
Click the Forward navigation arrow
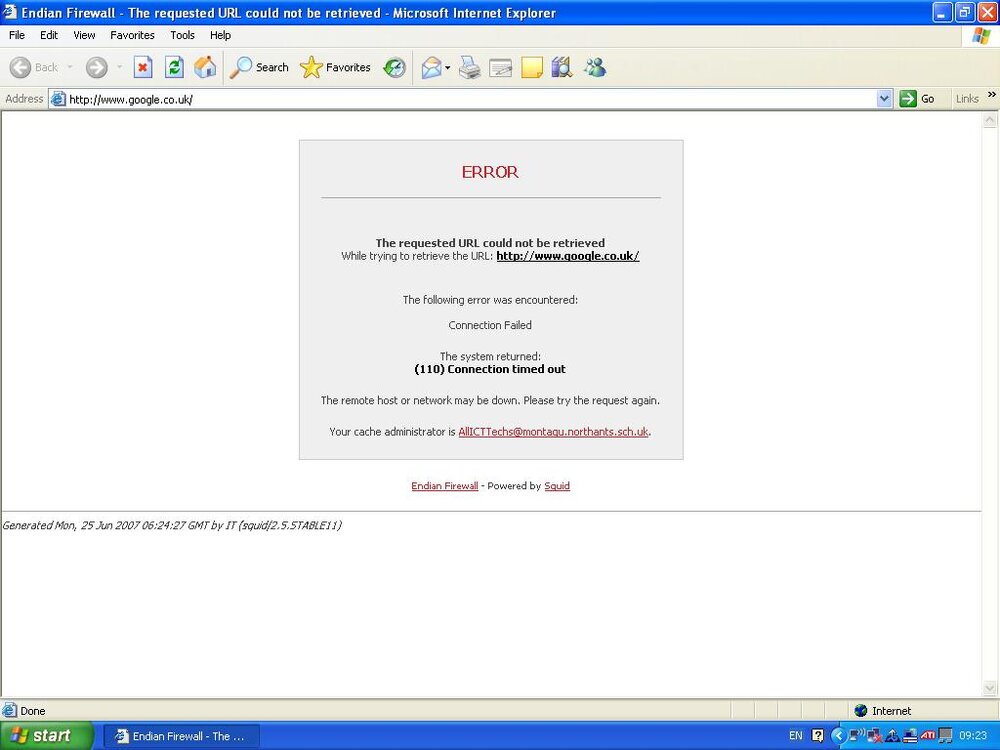point(96,68)
